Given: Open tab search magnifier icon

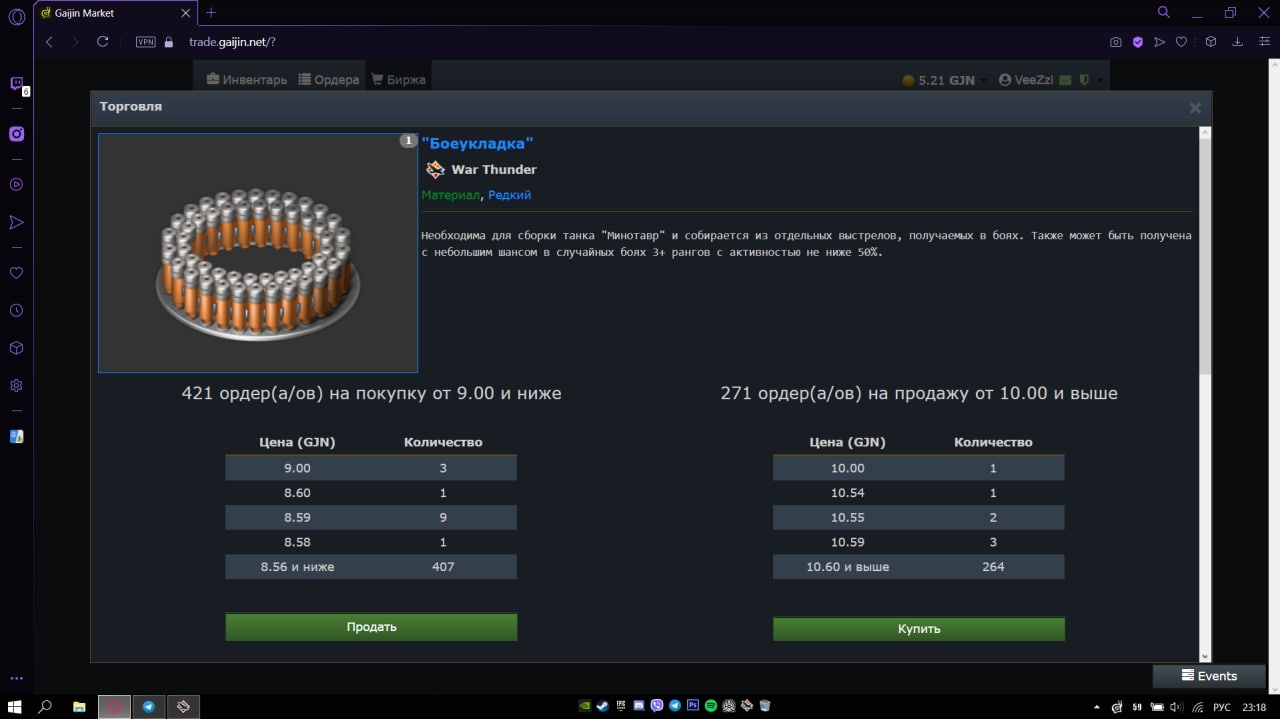Looking at the screenshot, I should 1163,13.
